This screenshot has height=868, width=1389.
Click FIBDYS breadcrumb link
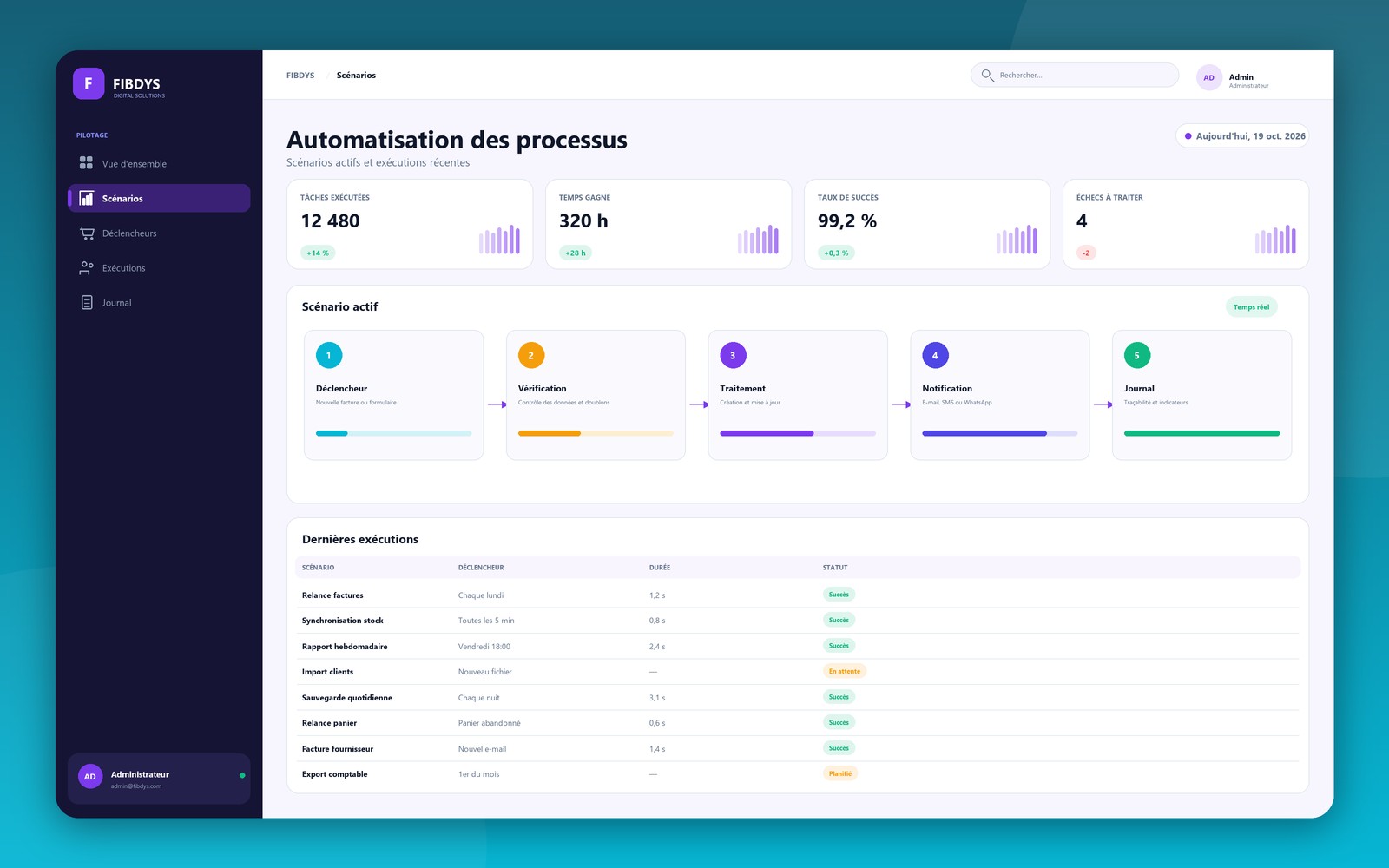(x=300, y=76)
